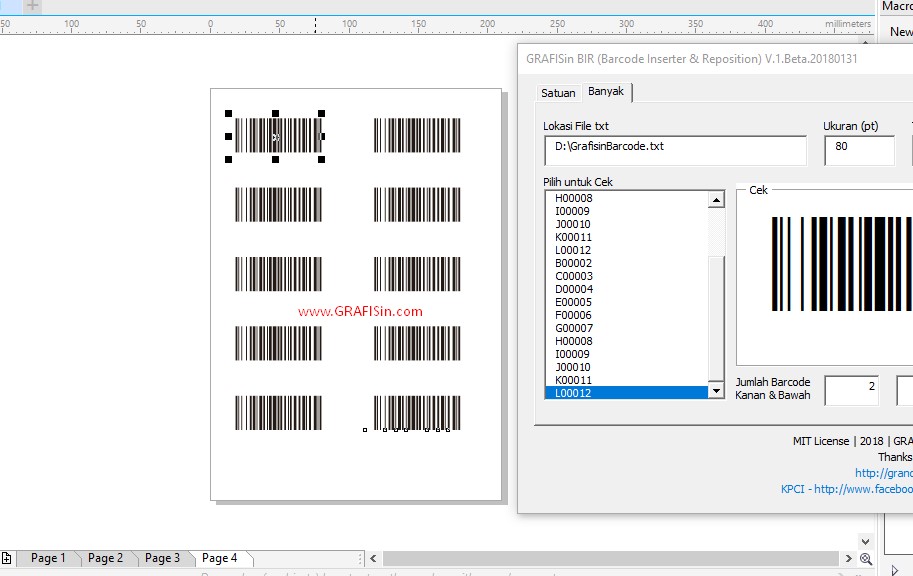Image resolution: width=913 pixels, height=576 pixels.
Task: Switch to the Satuan tab
Action: (x=558, y=93)
